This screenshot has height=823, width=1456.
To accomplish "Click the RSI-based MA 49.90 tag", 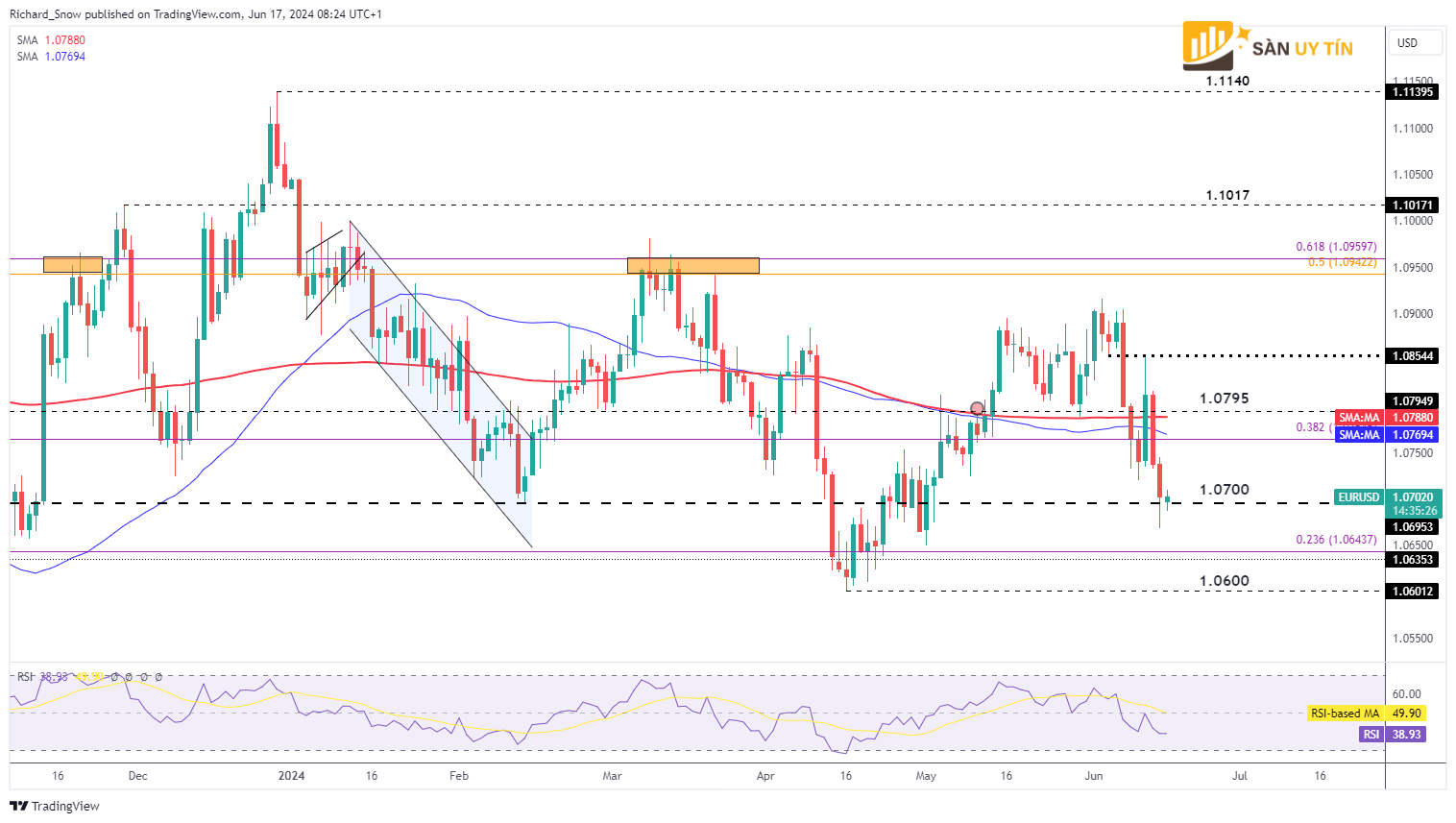I will click(x=1367, y=714).
